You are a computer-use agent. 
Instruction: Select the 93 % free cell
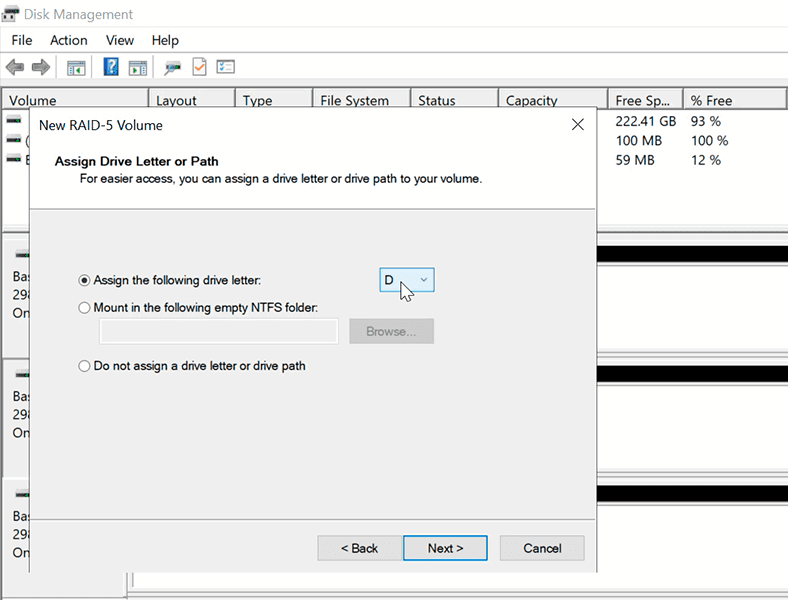[x=706, y=121]
